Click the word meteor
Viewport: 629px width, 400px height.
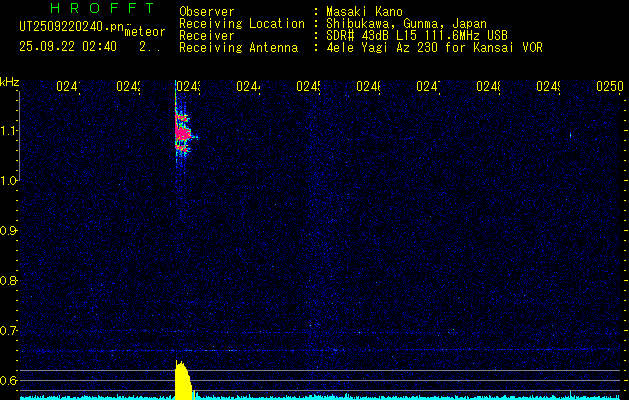pos(145,32)
